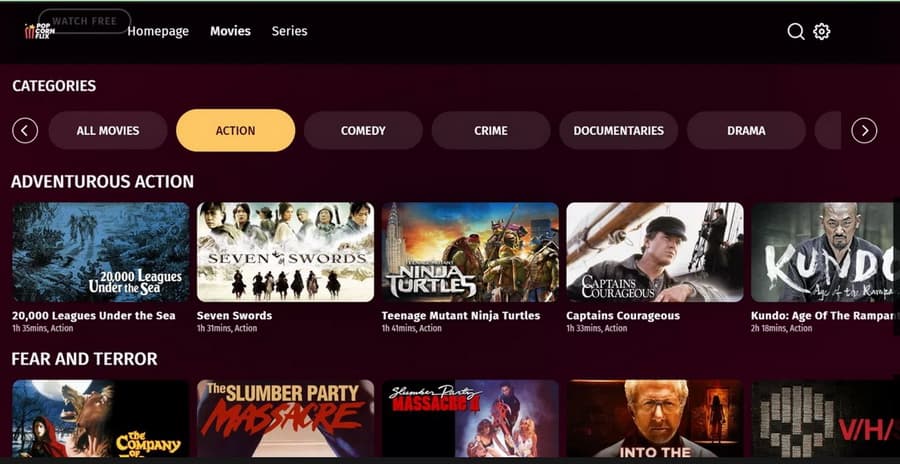Open Seven Swords movie poster
The height and width of the screenshot is (464, 900).
coord(285,252)
